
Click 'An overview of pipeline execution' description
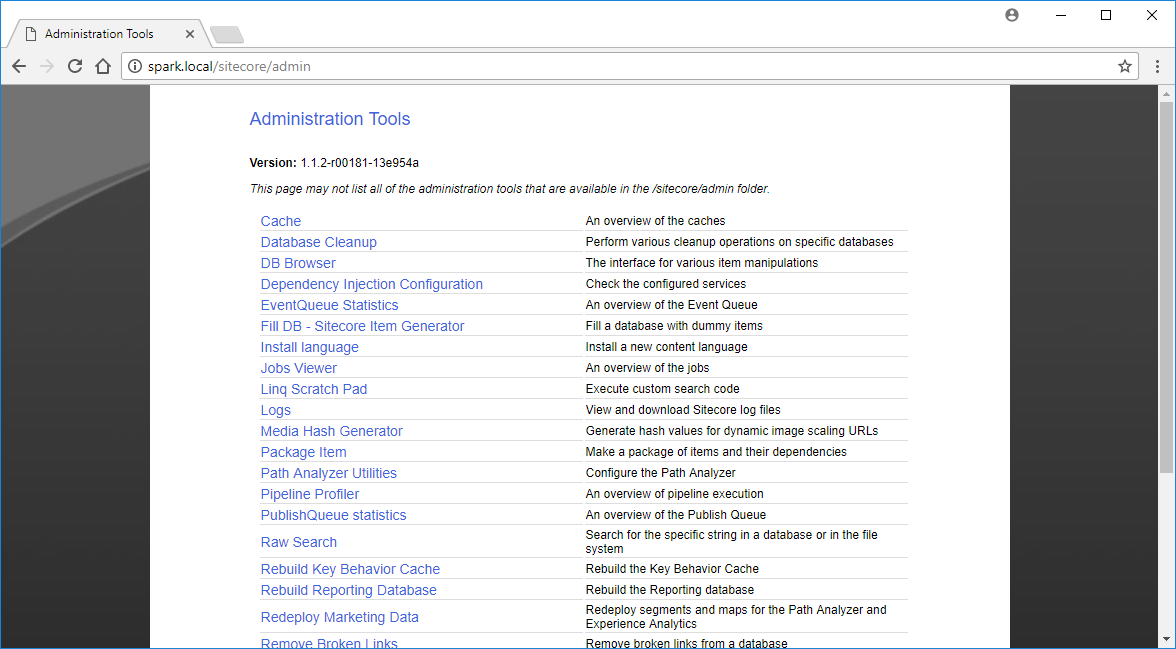674,494
